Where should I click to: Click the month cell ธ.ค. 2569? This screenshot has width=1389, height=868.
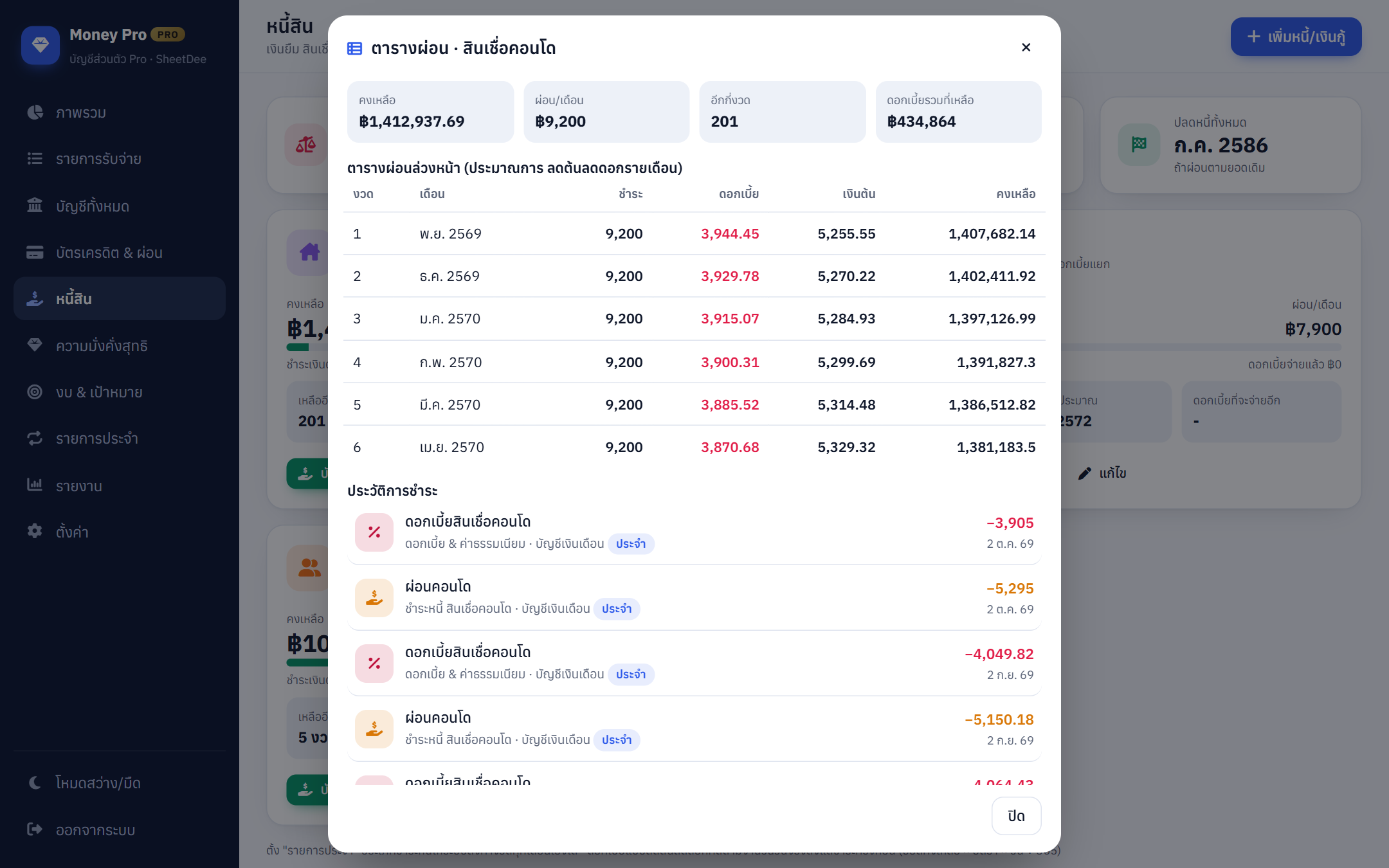[449, 276]
